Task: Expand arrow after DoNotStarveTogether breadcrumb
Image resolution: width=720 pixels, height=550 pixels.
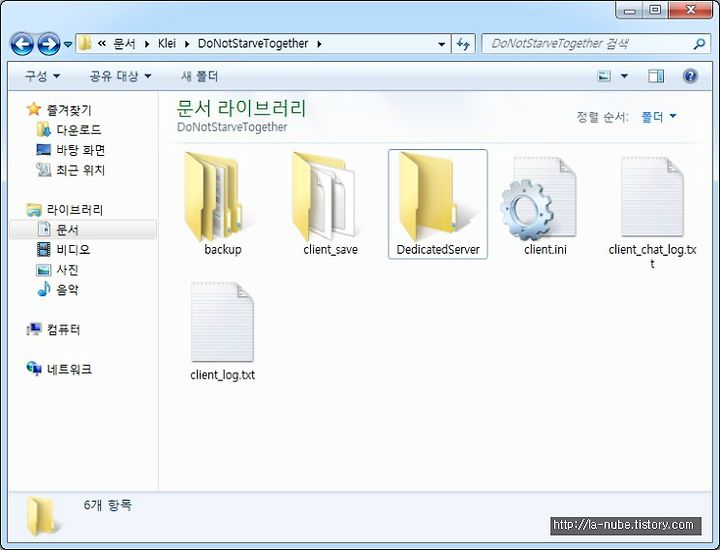Action: tap(319, 44)
